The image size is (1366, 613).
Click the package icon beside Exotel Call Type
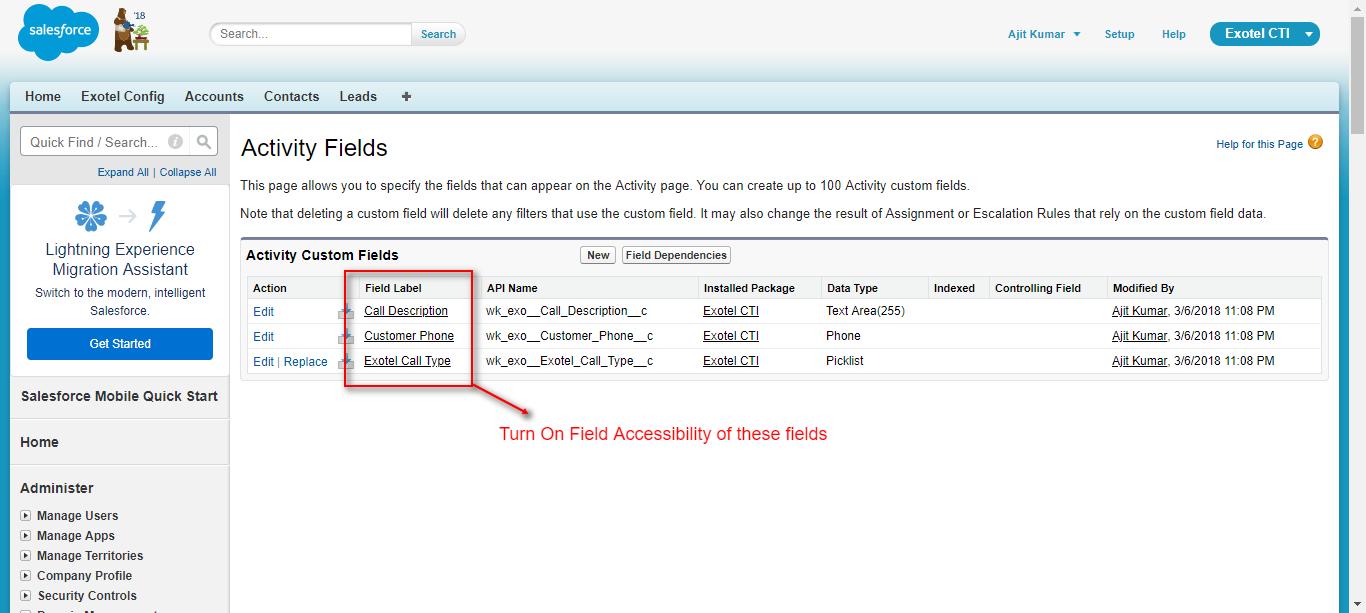pyautogui.click(x=346, y=362)
